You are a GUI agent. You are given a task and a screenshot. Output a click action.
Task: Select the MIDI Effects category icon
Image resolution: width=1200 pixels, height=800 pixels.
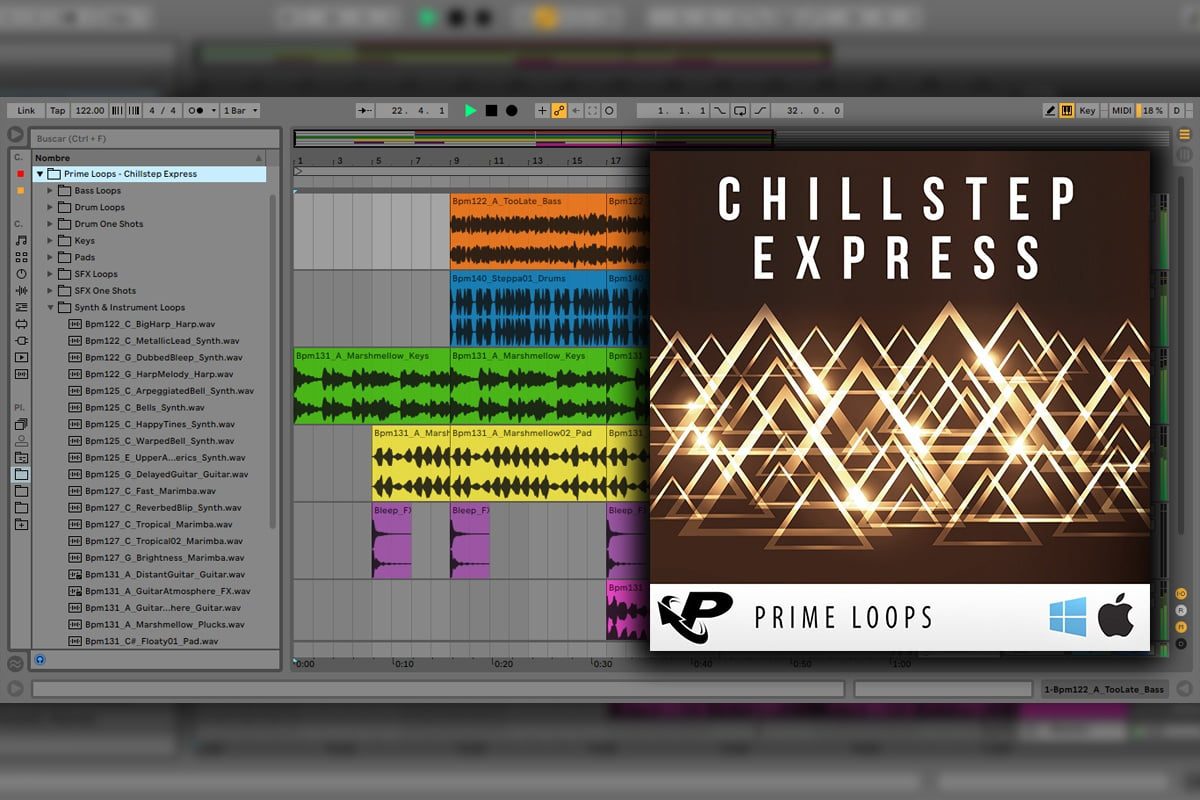[x=21, y=307]
